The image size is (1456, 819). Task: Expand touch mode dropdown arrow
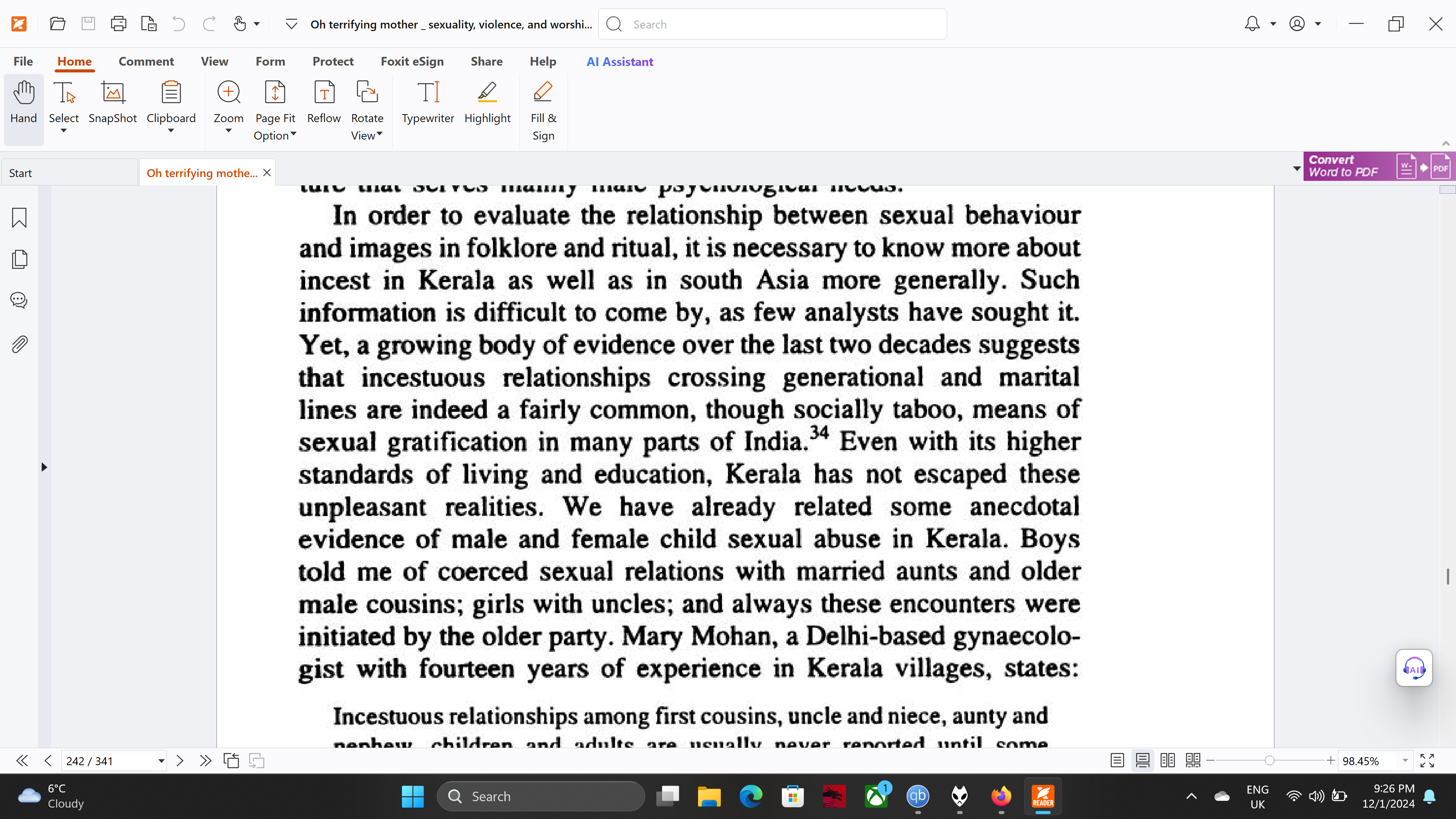[x=257, y=24]
